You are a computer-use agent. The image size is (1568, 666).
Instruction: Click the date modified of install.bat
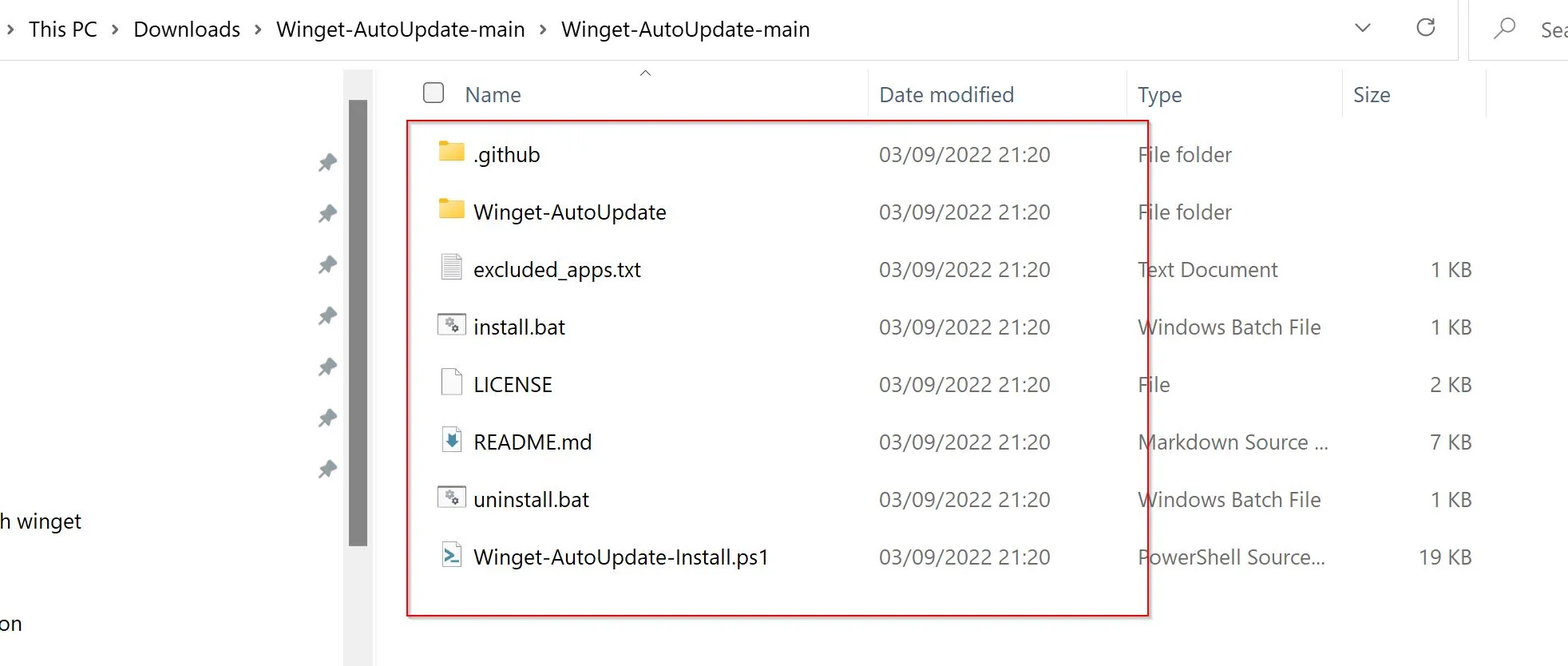click(x=964, y=327)
